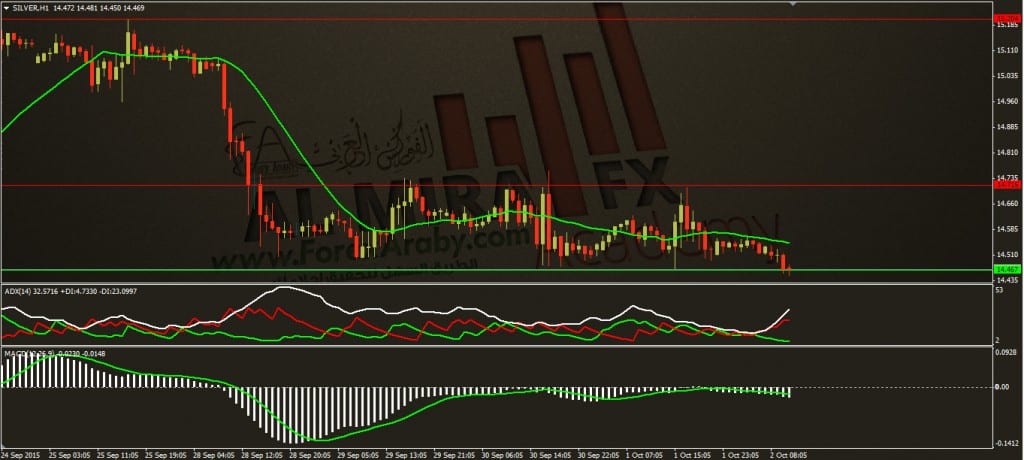This screenshot has width=1024, height=460.
Task: Click the 1 Oct 15:05 time axis label
Action: 693,453
